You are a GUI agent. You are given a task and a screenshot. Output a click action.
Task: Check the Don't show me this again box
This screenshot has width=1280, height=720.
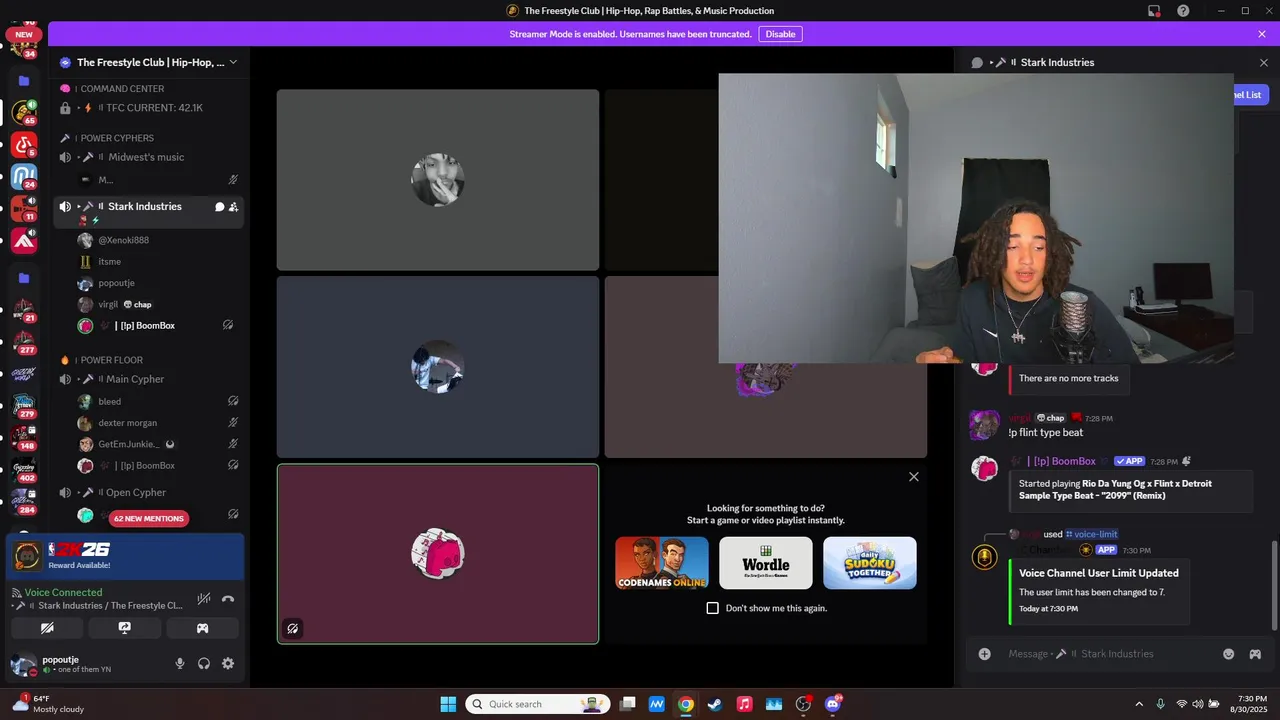[713, 608]
